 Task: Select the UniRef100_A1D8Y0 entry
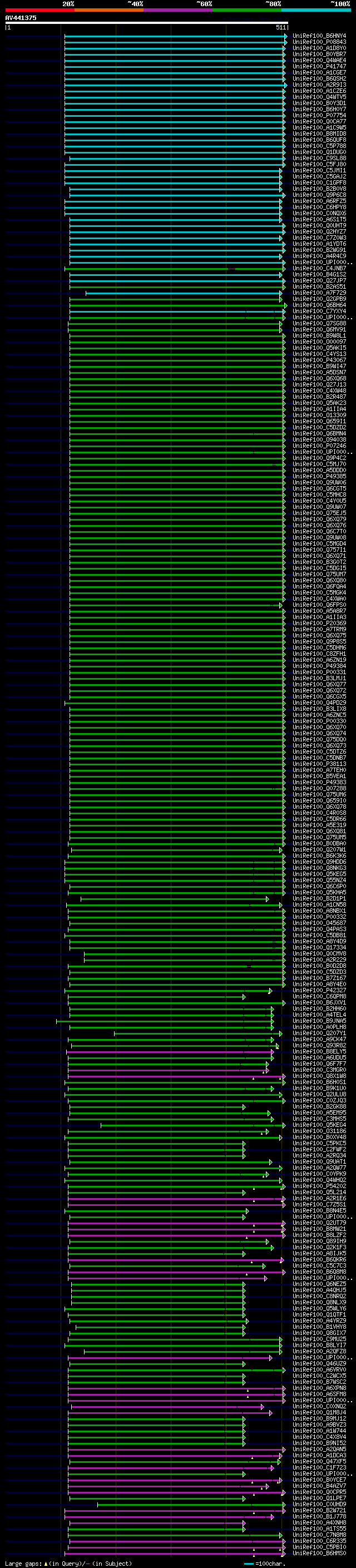click(x=319, y=48)
